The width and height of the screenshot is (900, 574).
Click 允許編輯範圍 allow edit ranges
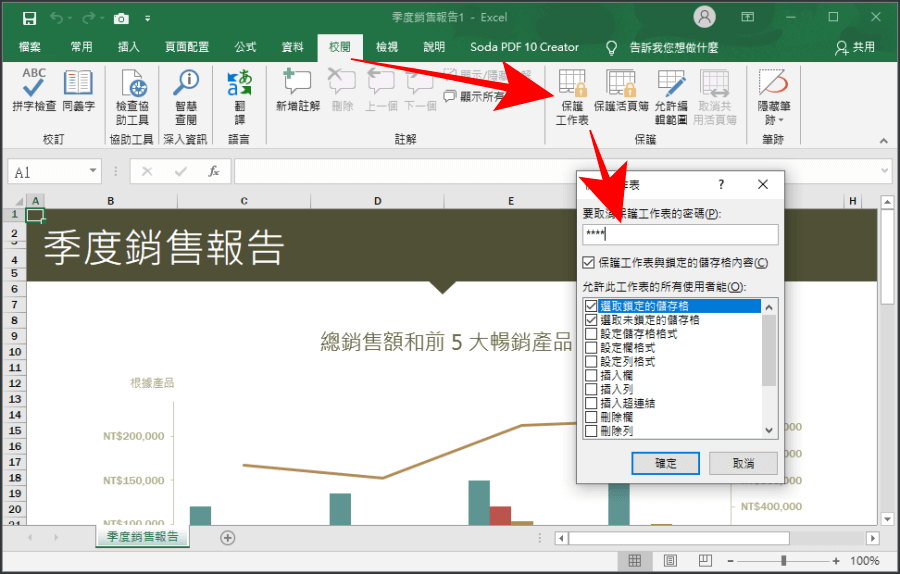click(671, 96)
